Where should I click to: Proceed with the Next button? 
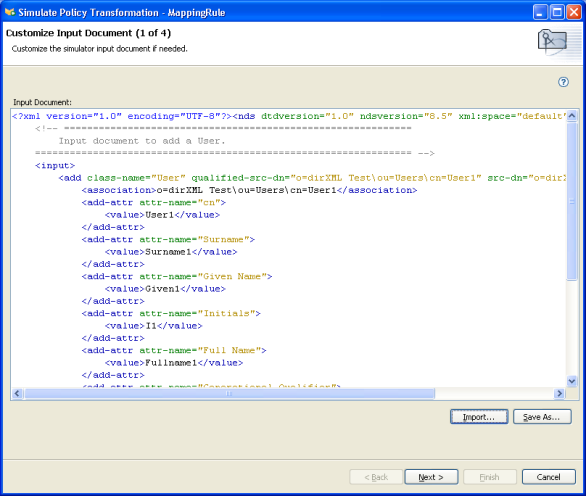click(x=431, y=477)
